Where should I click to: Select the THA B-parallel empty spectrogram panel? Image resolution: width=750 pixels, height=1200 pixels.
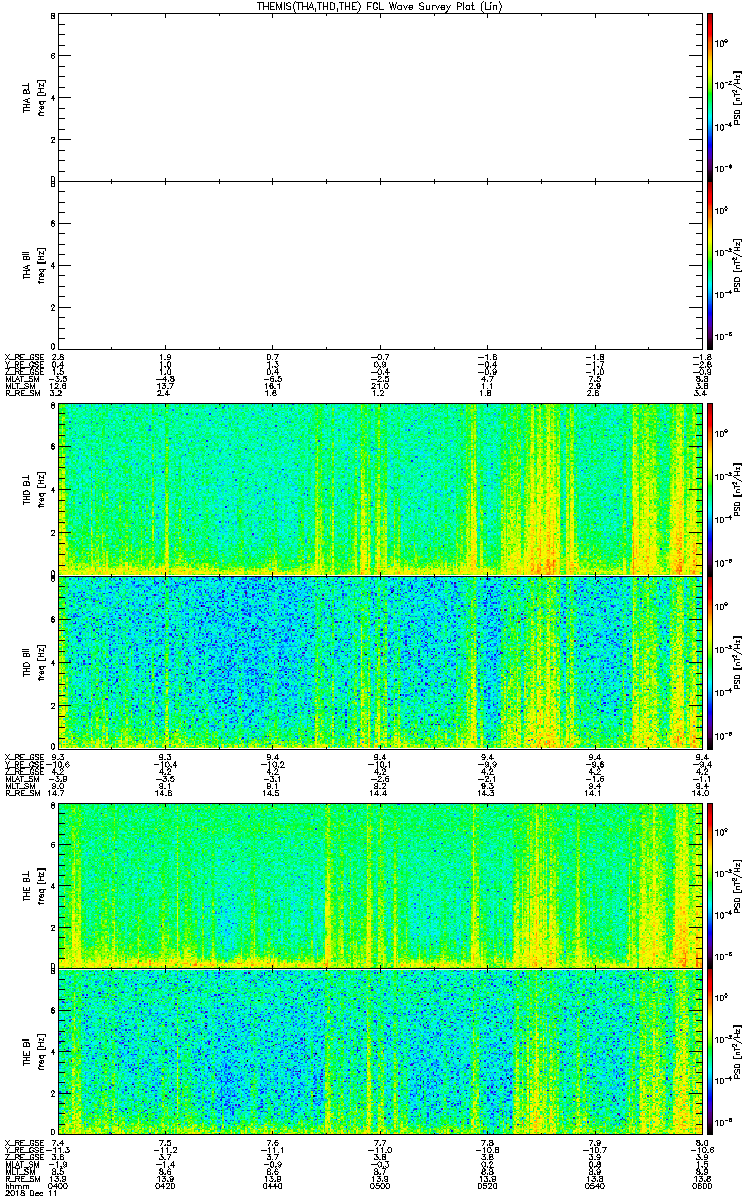(379, 263)
